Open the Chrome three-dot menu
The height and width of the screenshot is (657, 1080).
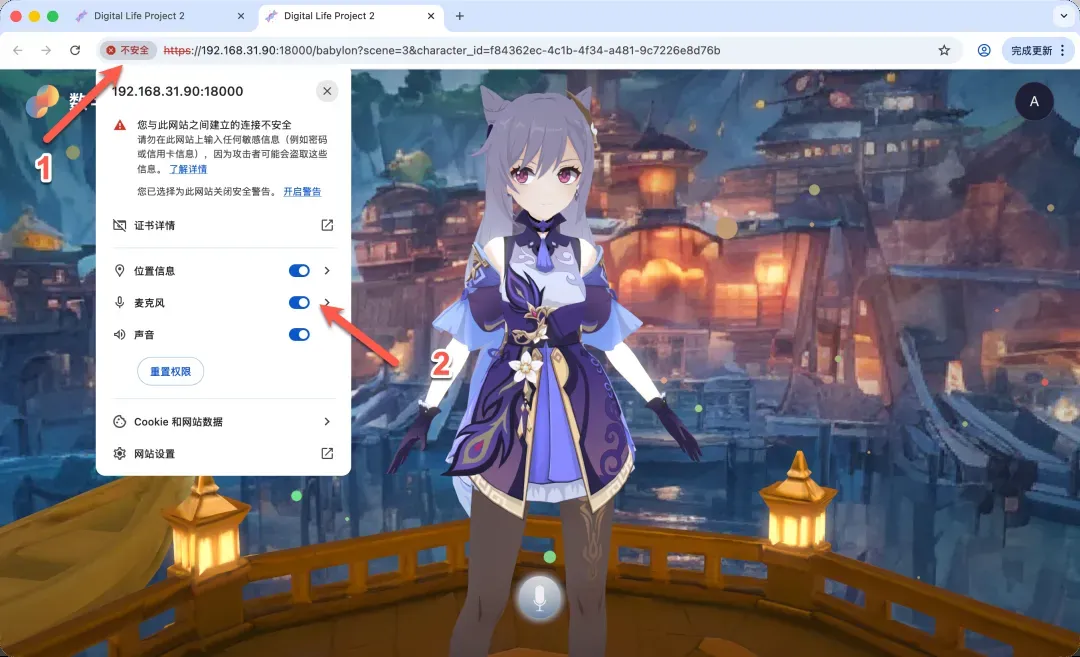pyautogui.click(x=1063, y=50)
